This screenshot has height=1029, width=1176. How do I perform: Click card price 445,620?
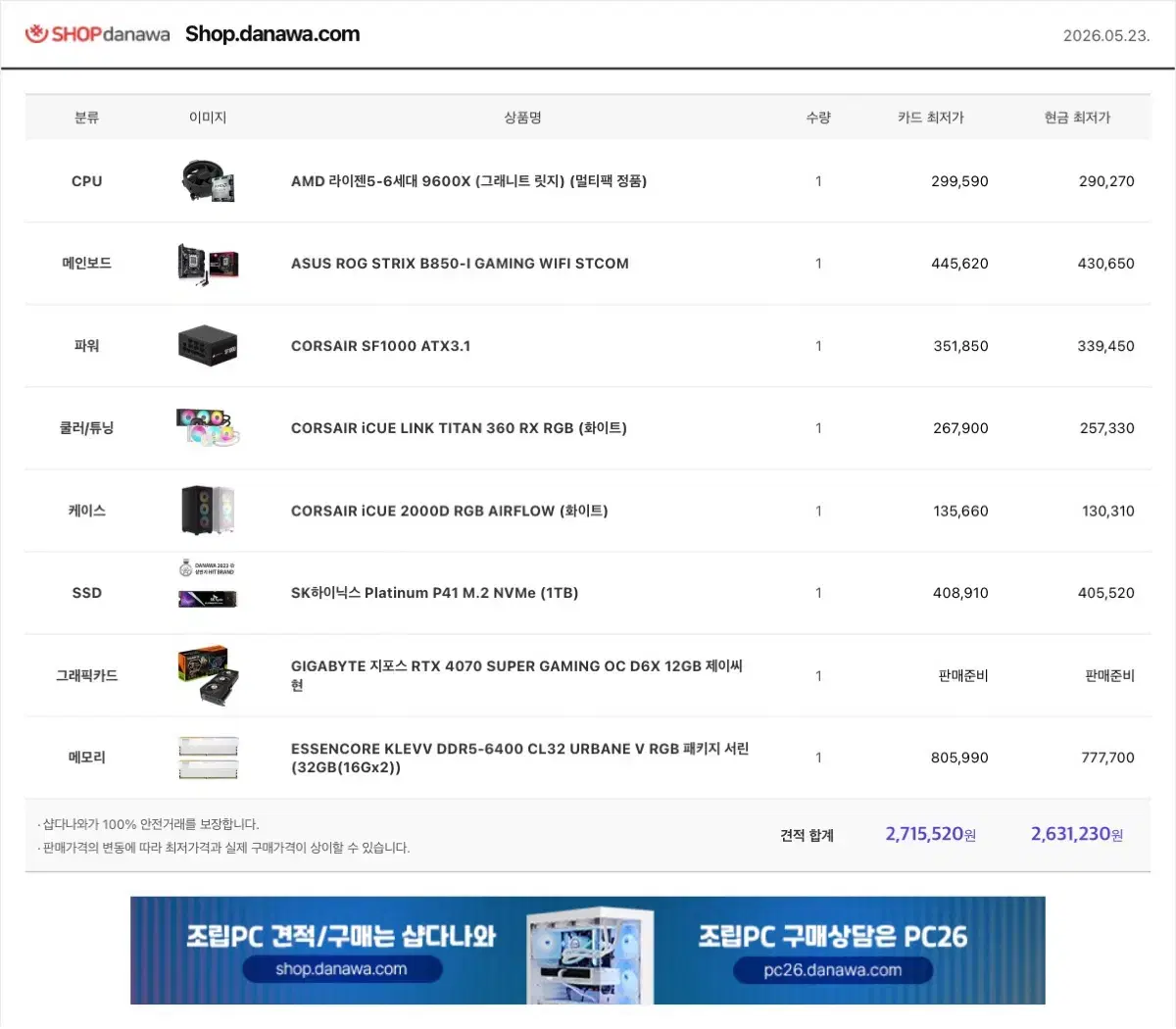pyautogui.click(x=959, y=264)
